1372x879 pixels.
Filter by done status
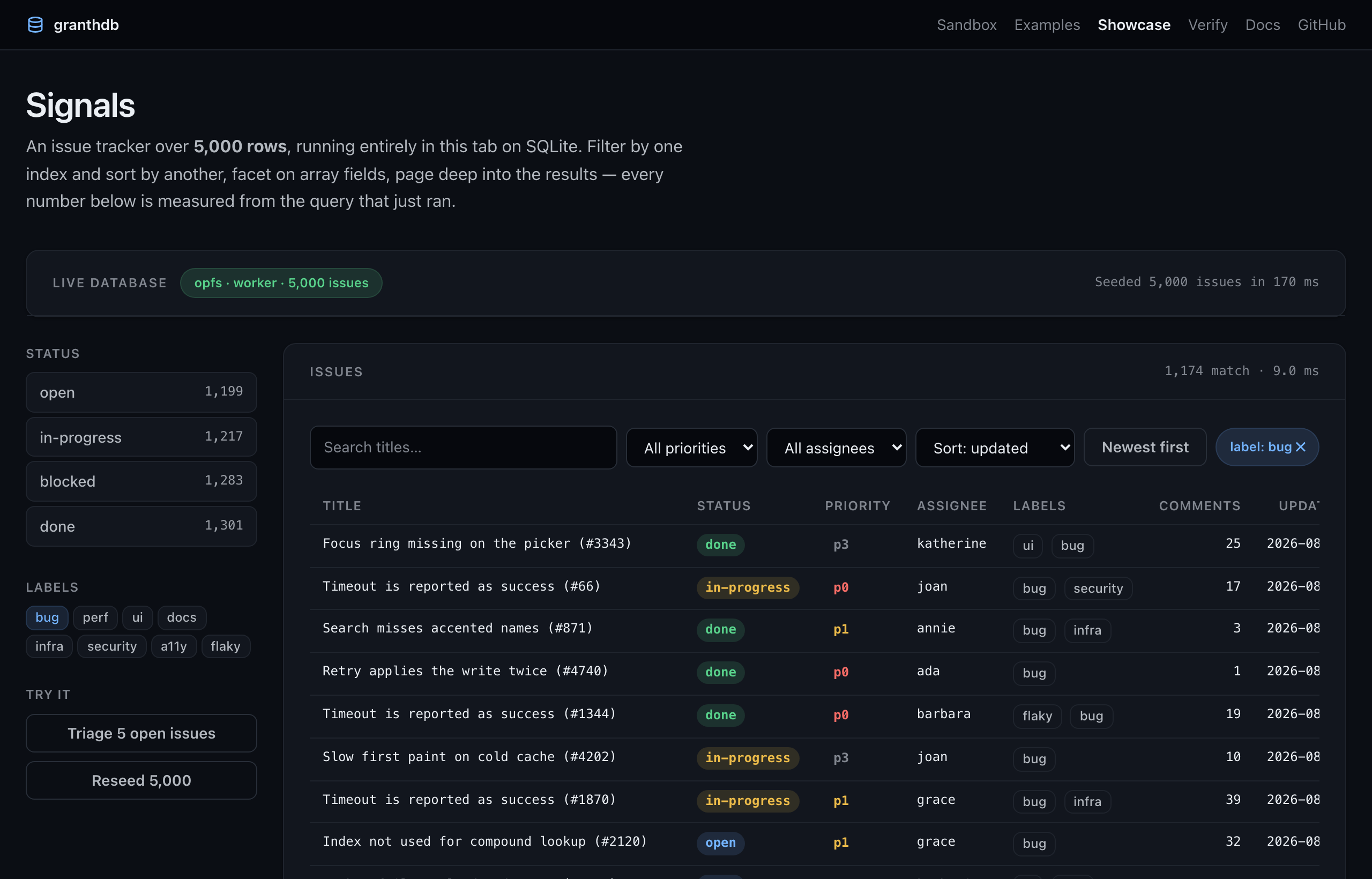click(x=141, y=526)
